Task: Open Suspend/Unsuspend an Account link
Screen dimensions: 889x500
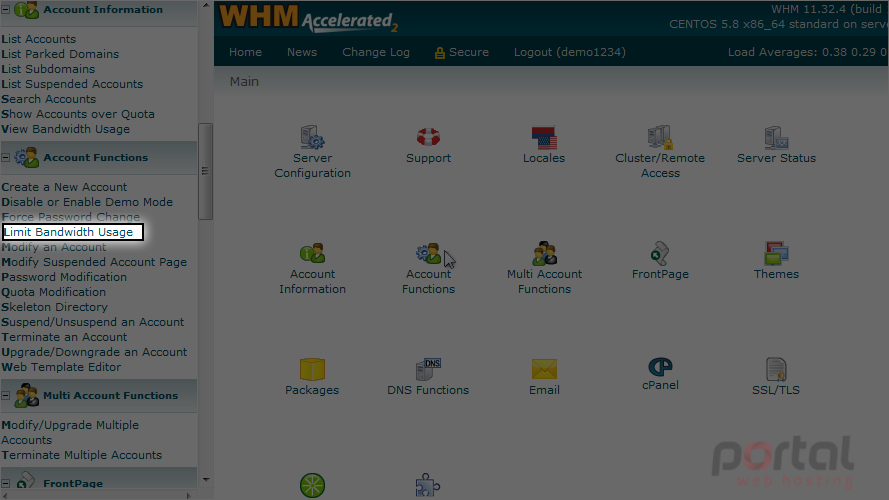Action: pos(93,322)
